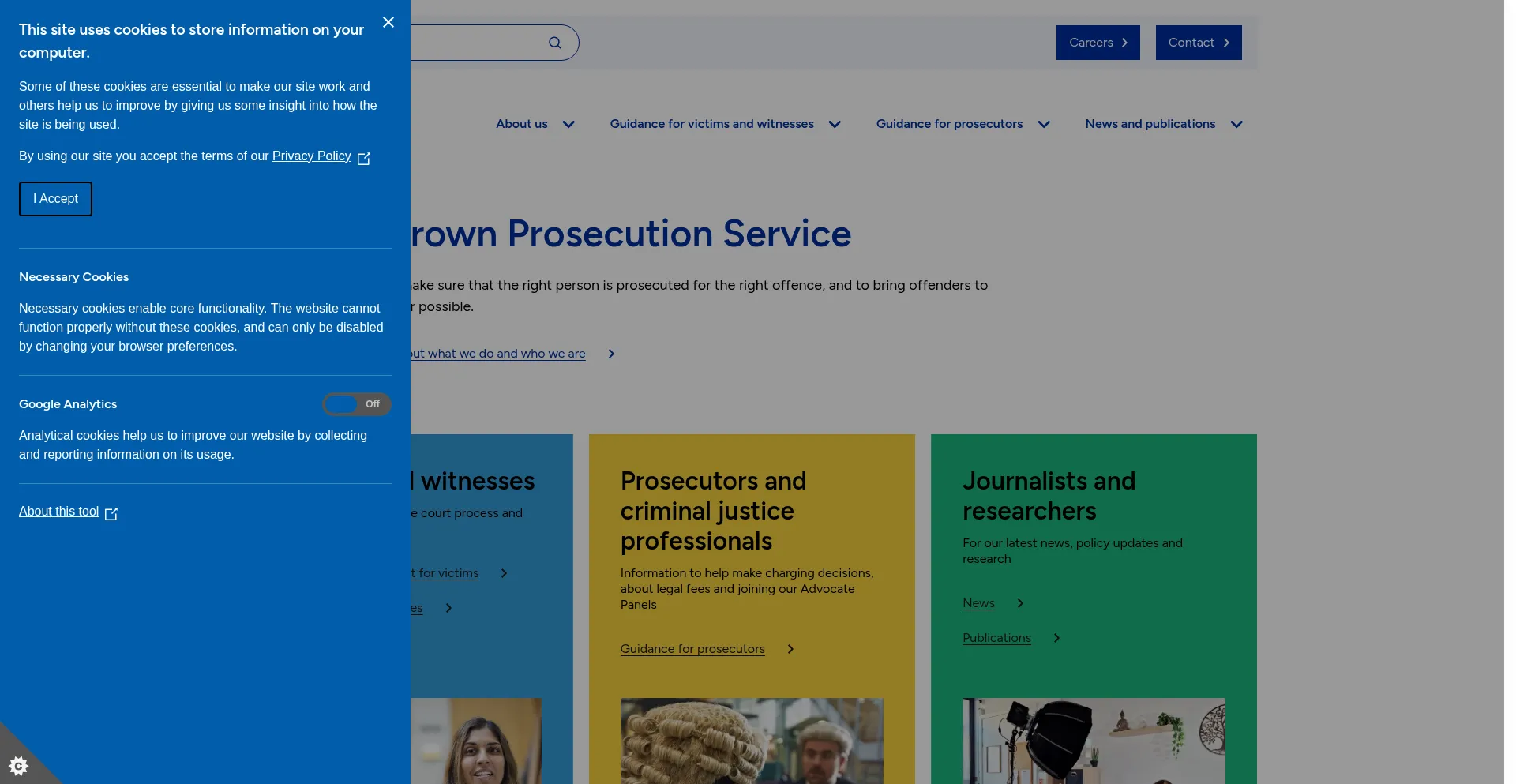
Task: Click the Prosecutors and criminal justice professionals heading
Action: 714,511
